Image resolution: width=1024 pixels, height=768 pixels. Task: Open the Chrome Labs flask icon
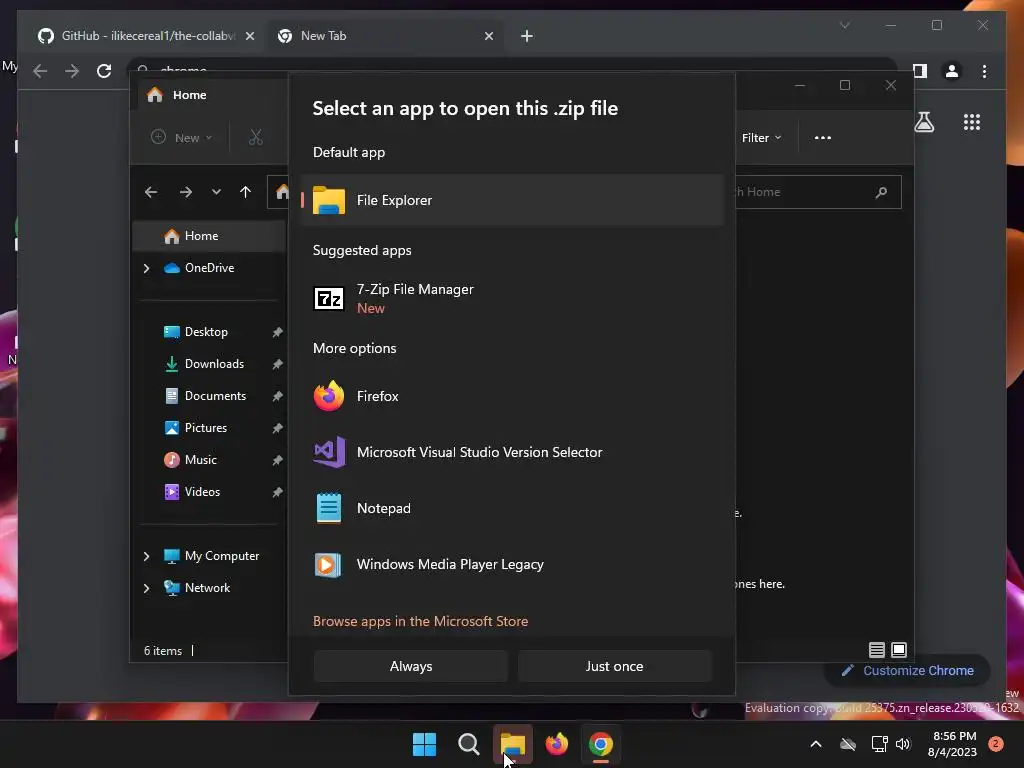(924, 122)
